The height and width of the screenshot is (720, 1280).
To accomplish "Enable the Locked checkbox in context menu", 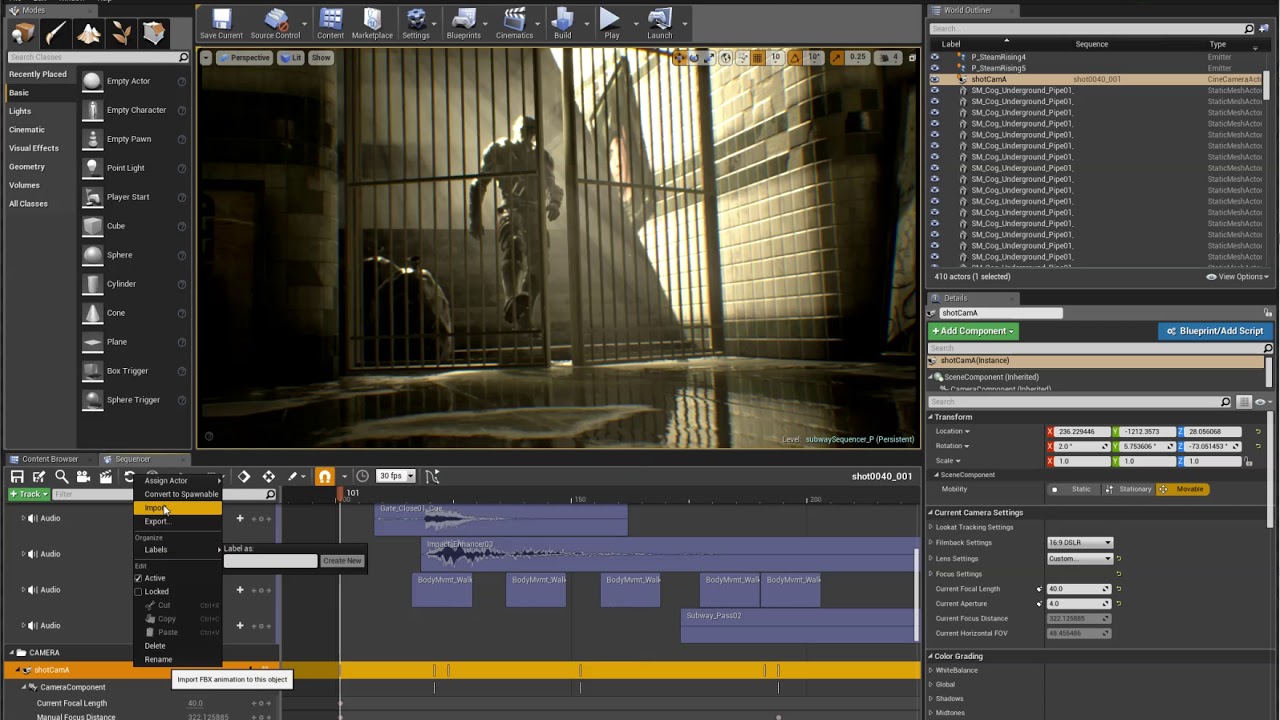I will click(x=139, y=592).
